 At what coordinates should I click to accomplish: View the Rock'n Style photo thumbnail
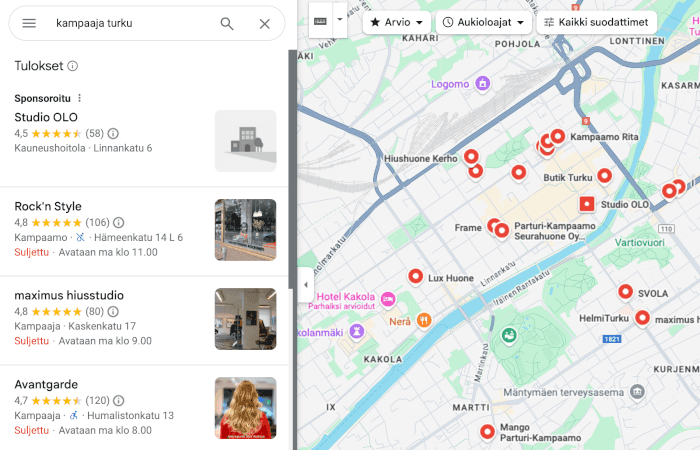[x=246, y=230]
